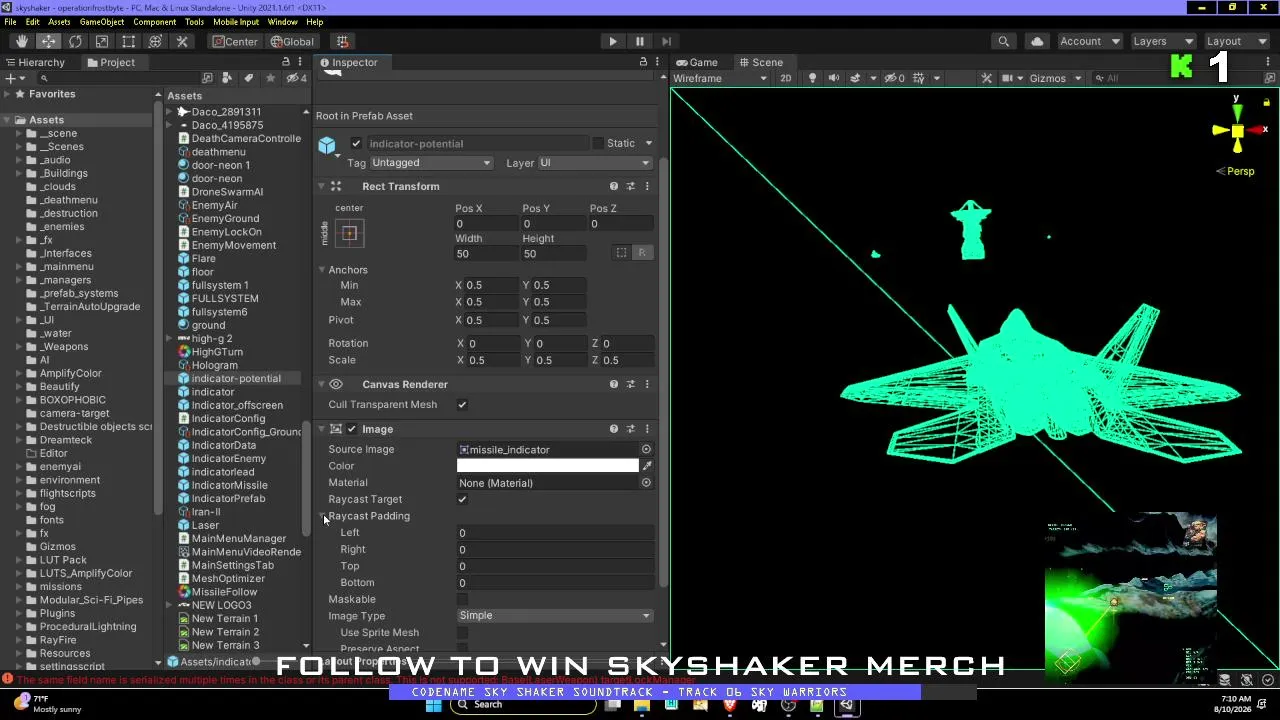Toggle scene effects icon (skybox, fog)

point(855,78)
